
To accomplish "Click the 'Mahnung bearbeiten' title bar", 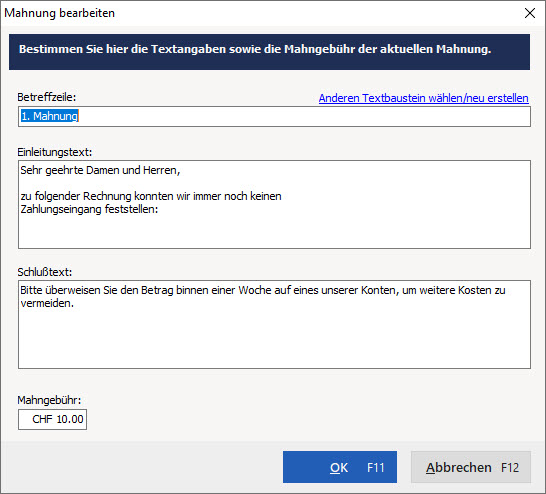I will [59, 13].
